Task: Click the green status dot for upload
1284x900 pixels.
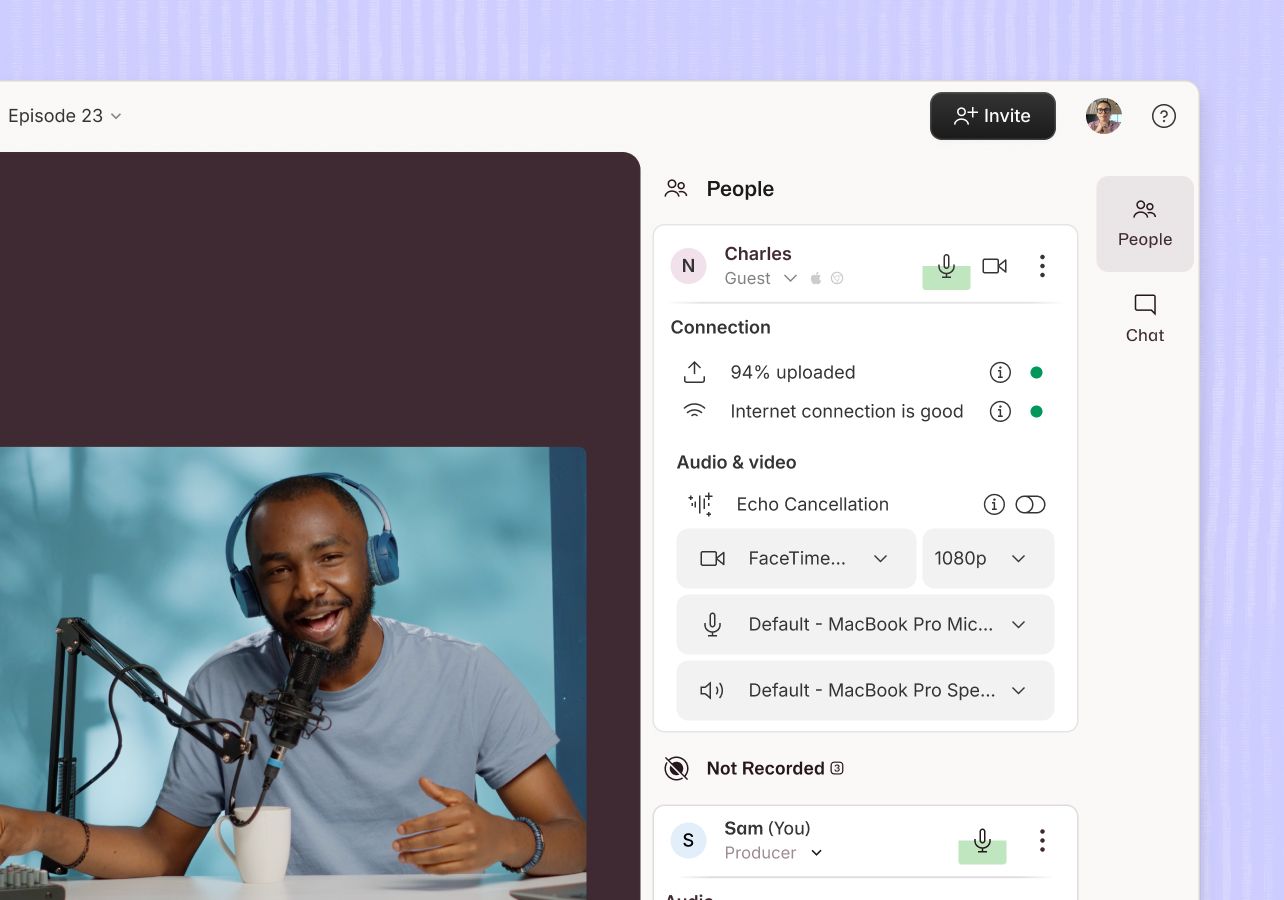Action: (x=1036, y=372)
